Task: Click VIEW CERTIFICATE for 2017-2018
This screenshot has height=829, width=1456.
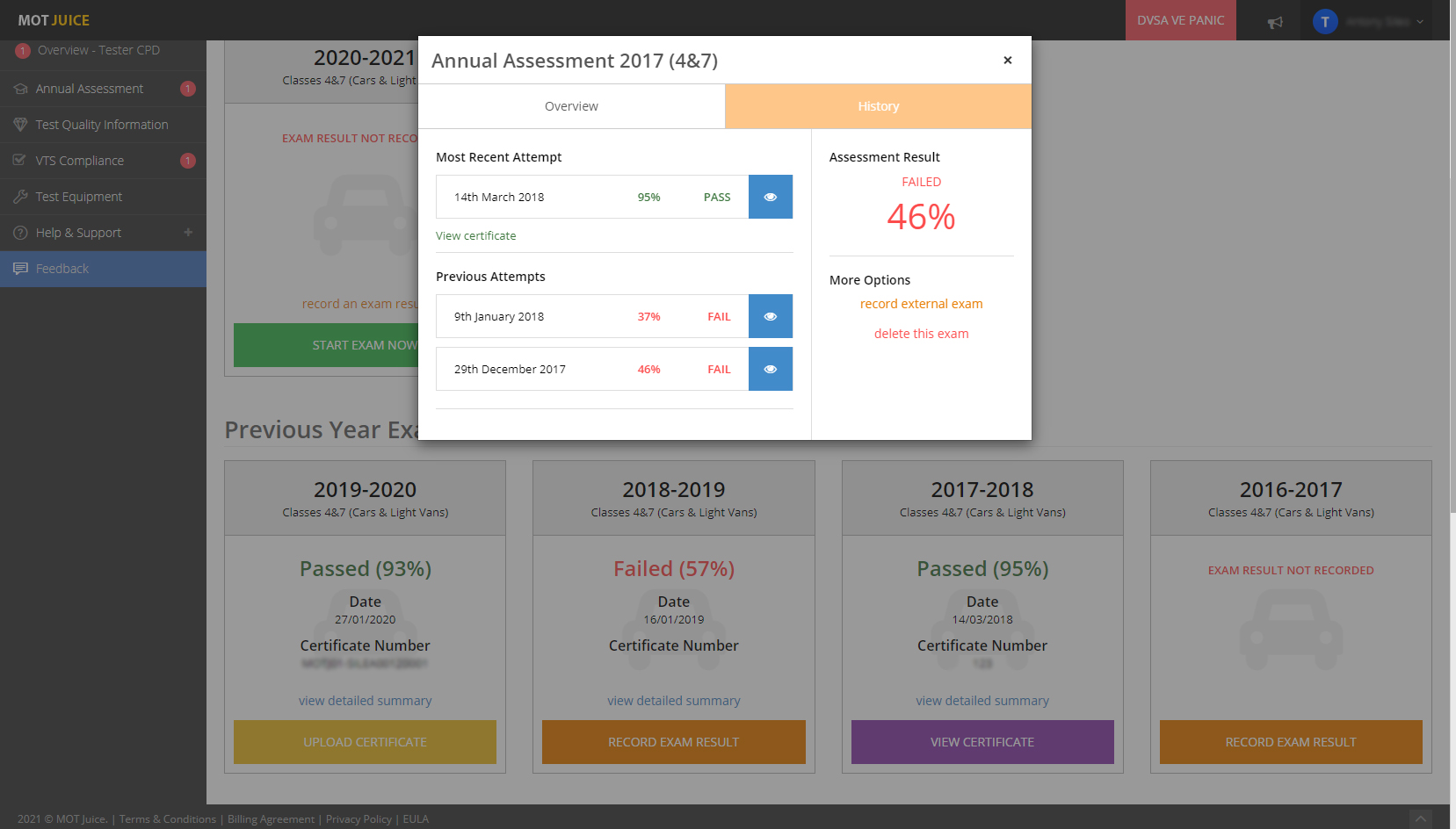Action: (982, 742)
